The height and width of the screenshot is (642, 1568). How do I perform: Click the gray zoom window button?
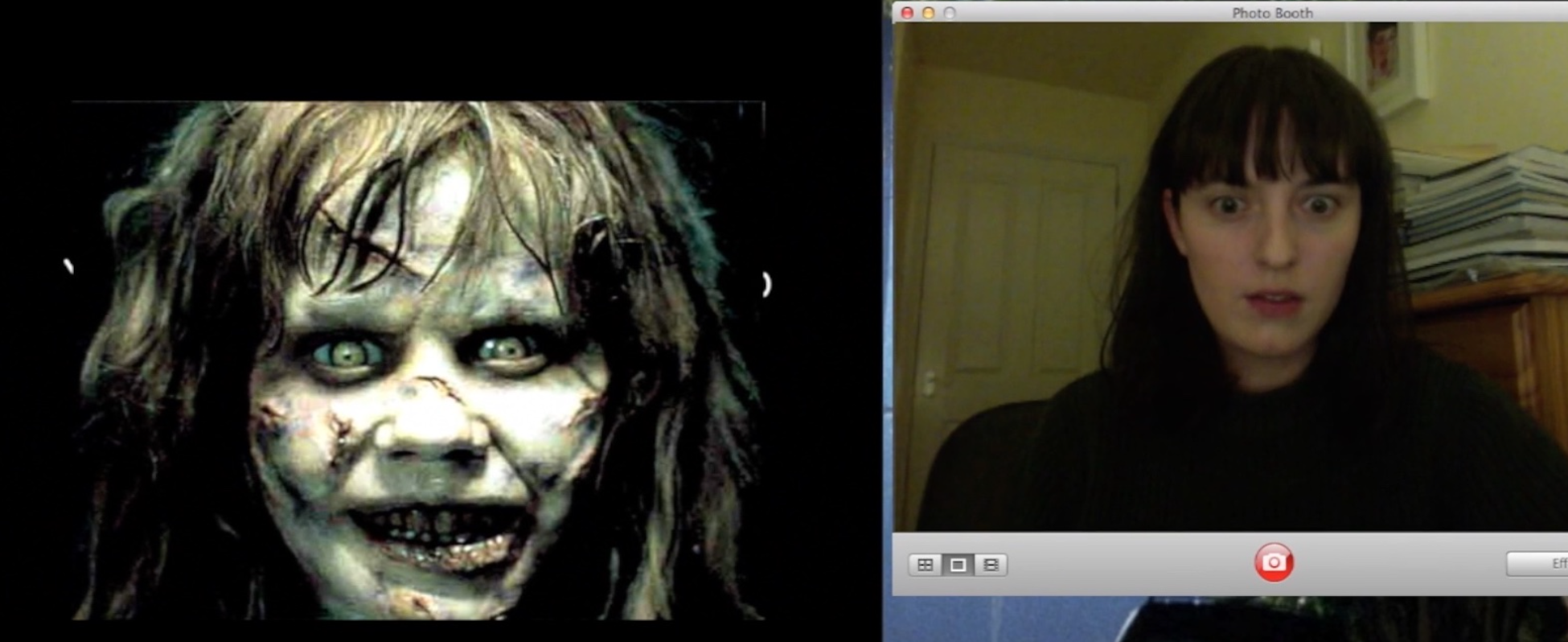[950, 13]
